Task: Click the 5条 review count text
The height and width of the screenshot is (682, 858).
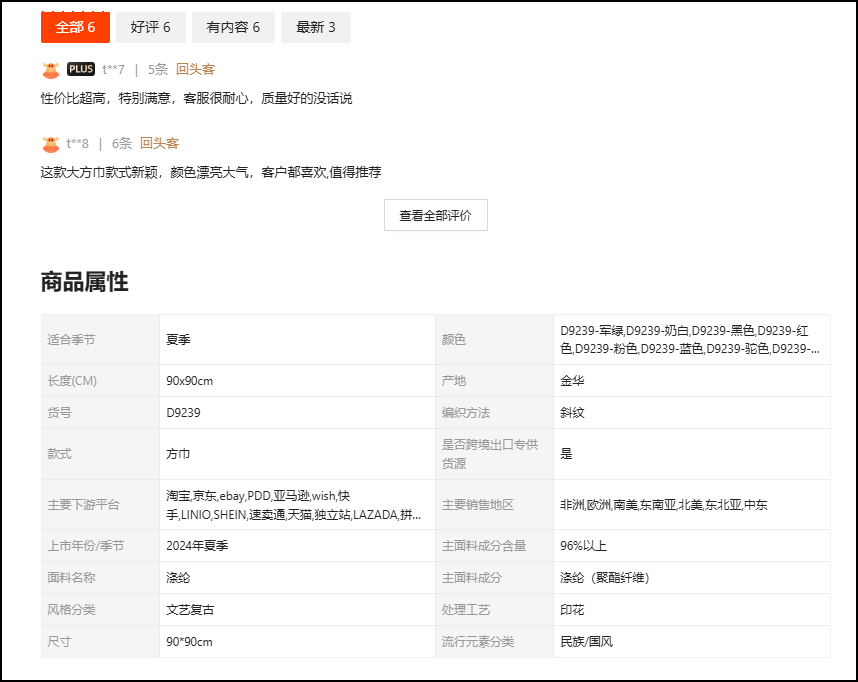Action: [158, 70]
